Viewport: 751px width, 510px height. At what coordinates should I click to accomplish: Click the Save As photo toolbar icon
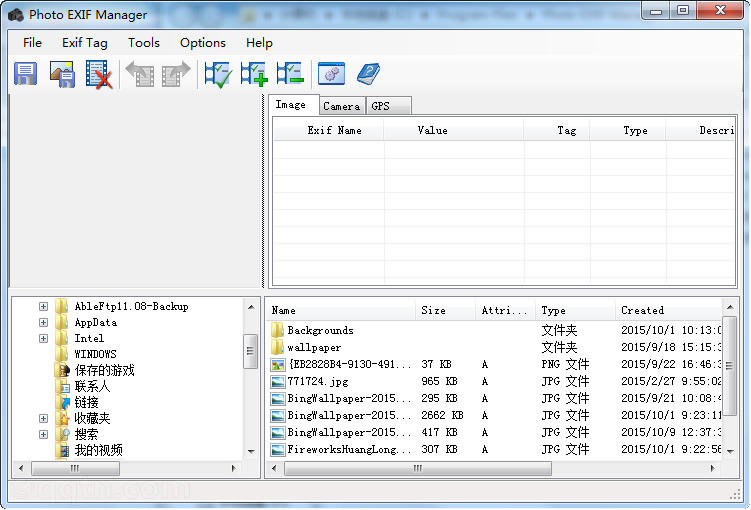pyautogui.click(x=62, y=74)
